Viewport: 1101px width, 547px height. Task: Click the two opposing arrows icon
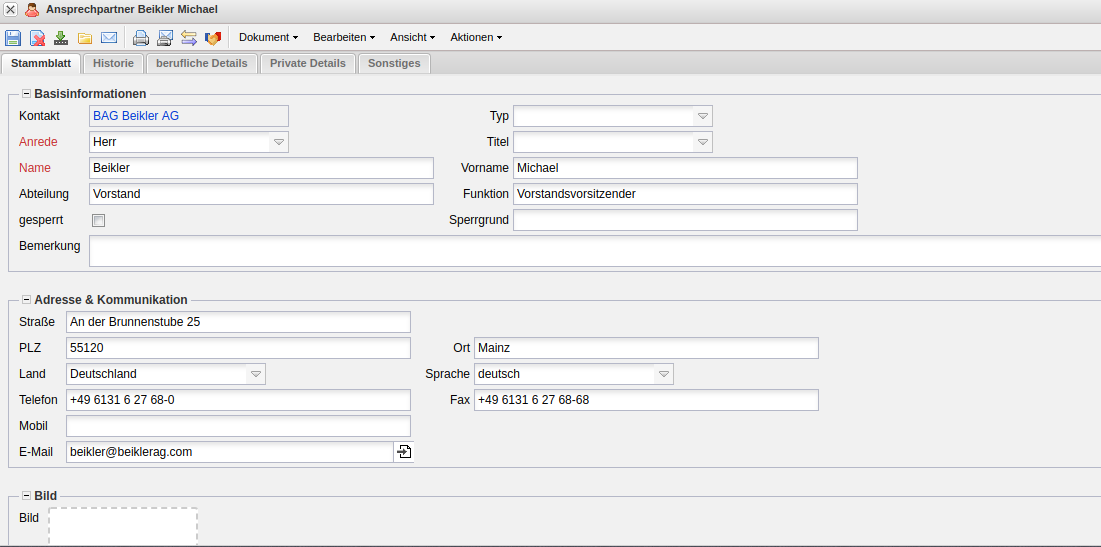(189, 38)
